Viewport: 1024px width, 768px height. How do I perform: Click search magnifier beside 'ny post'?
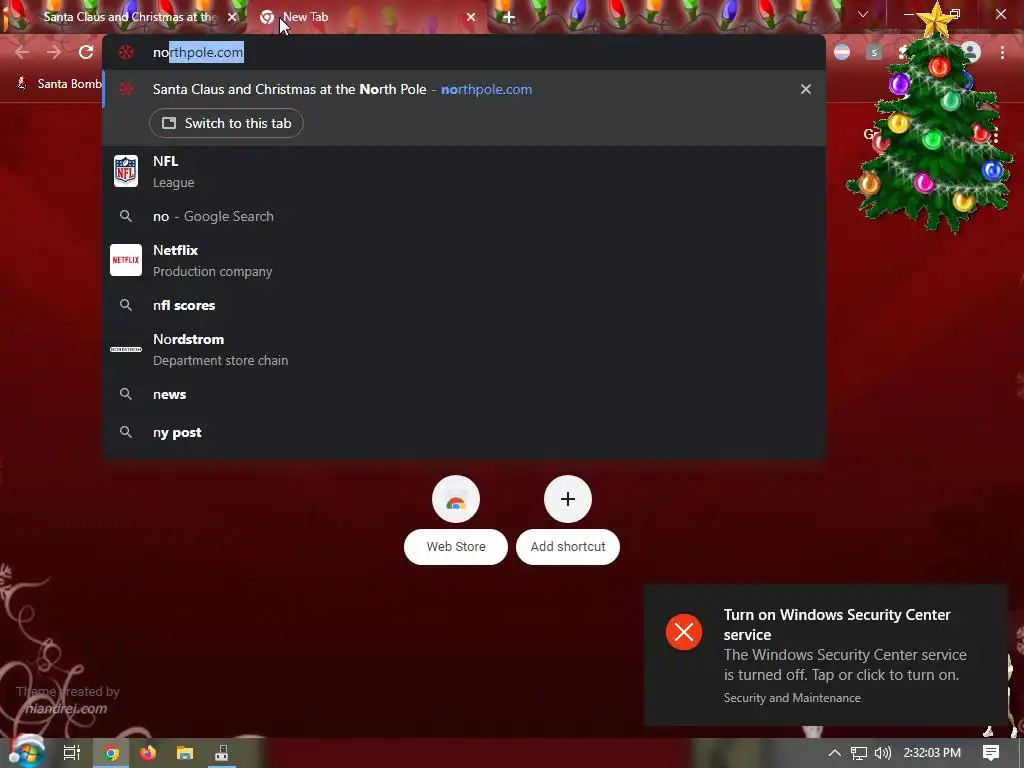[126, 432]
